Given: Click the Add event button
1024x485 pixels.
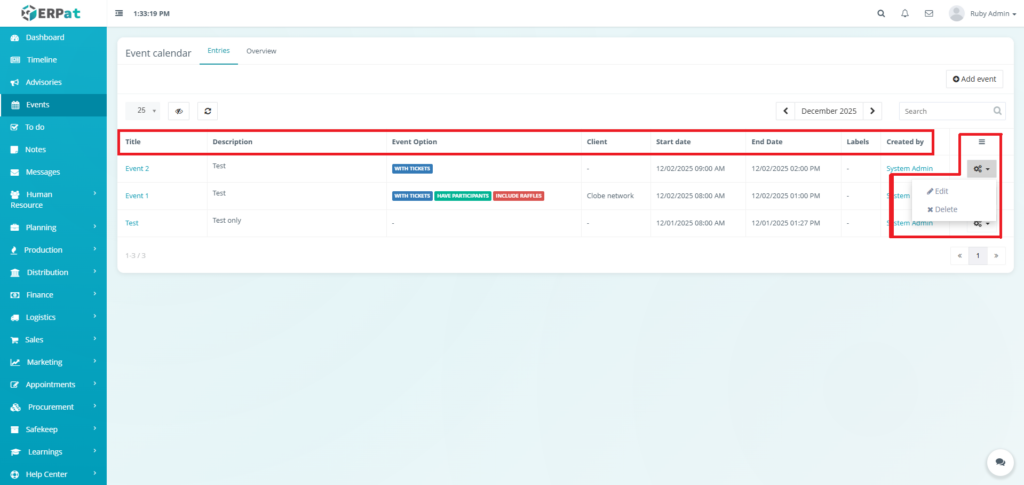Looking at the screenshot, I should [x=974, y=79].
